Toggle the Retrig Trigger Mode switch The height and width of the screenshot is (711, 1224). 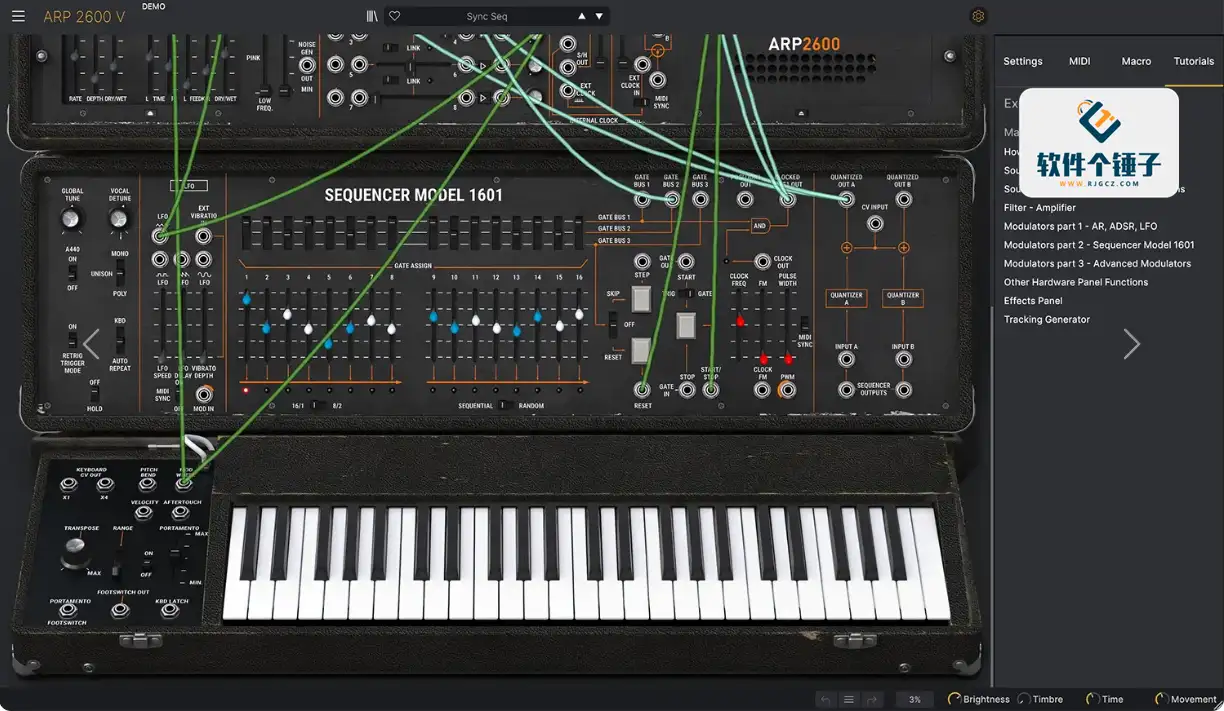click(x=72, y=338)
